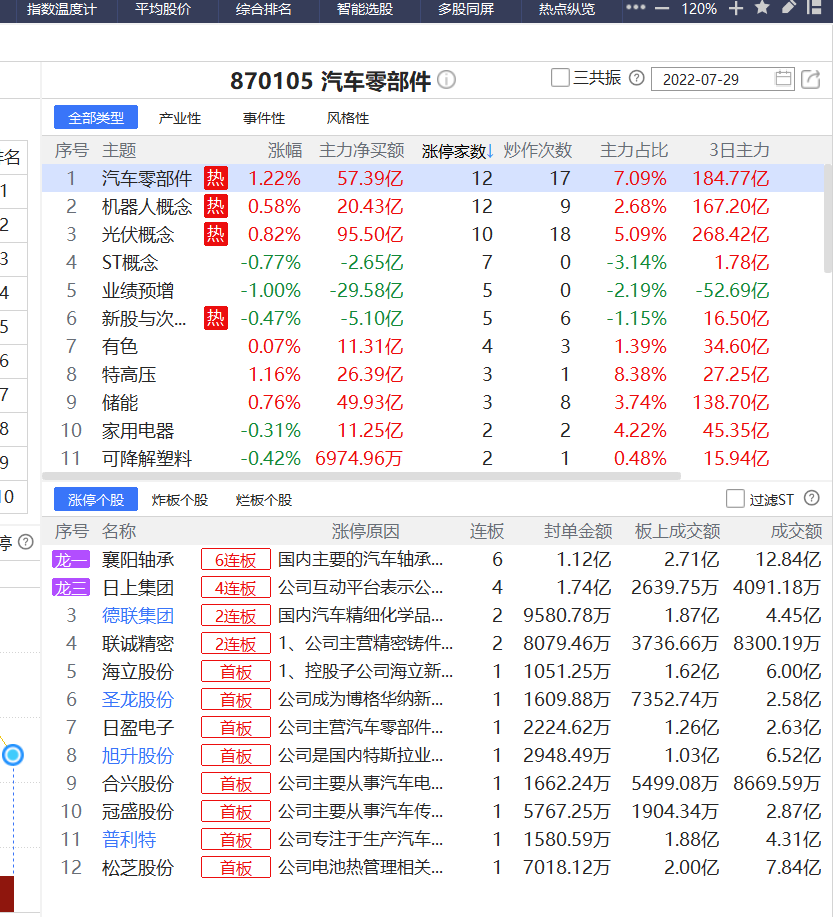Sort by 涨停家数 column header
This screenshot has height=917, width=833.
click(457, 151)
